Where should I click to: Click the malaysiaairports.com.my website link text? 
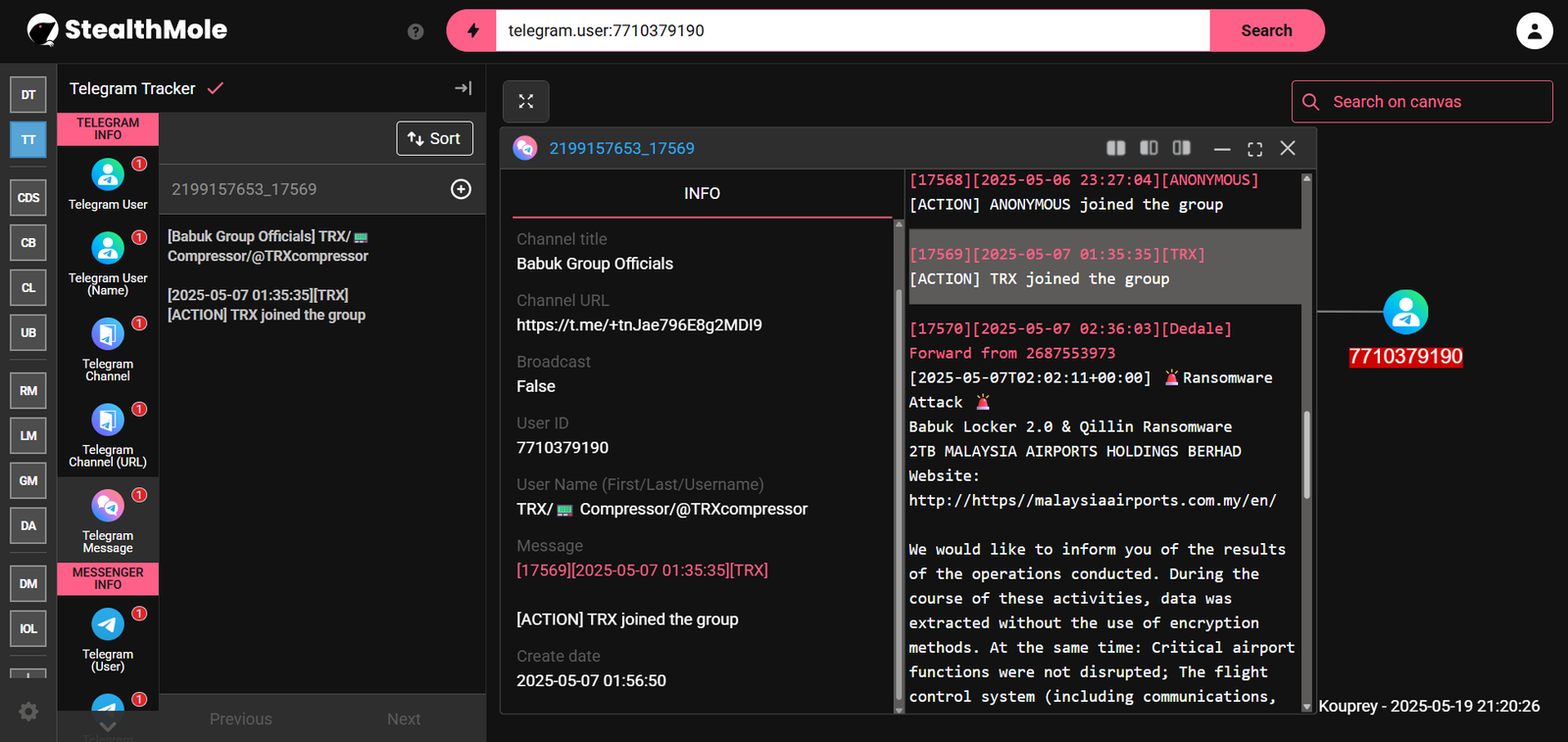[x=1093, y=501]
